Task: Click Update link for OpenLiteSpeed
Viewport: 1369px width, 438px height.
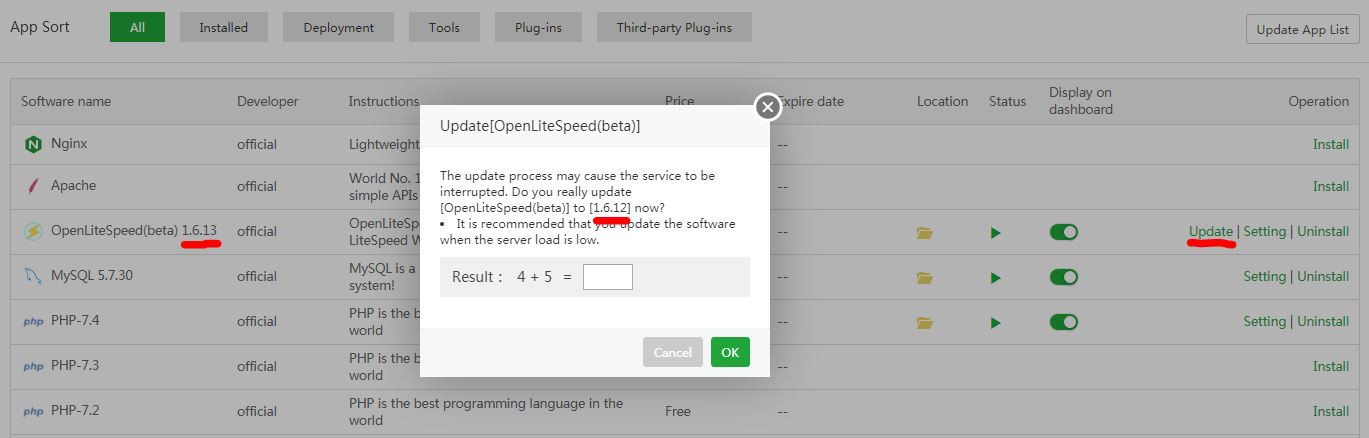Action: click(x=1211, y=231)
